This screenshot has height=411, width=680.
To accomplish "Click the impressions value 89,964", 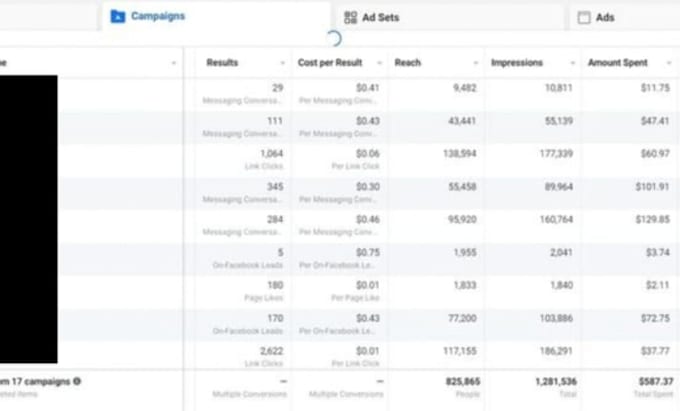I will [x=559, y=187].
